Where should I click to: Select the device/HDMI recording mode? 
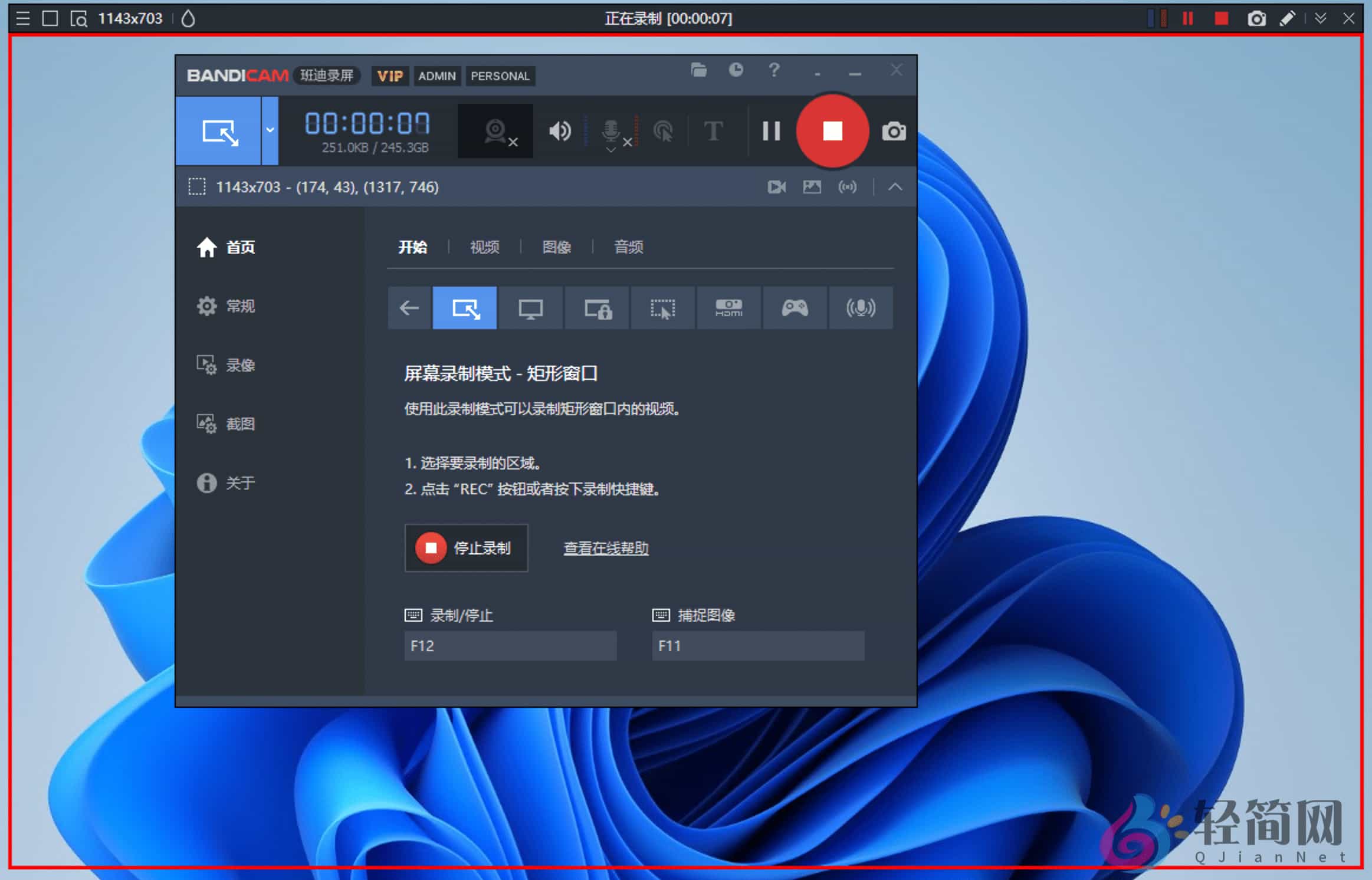click(x=728, y=307)
